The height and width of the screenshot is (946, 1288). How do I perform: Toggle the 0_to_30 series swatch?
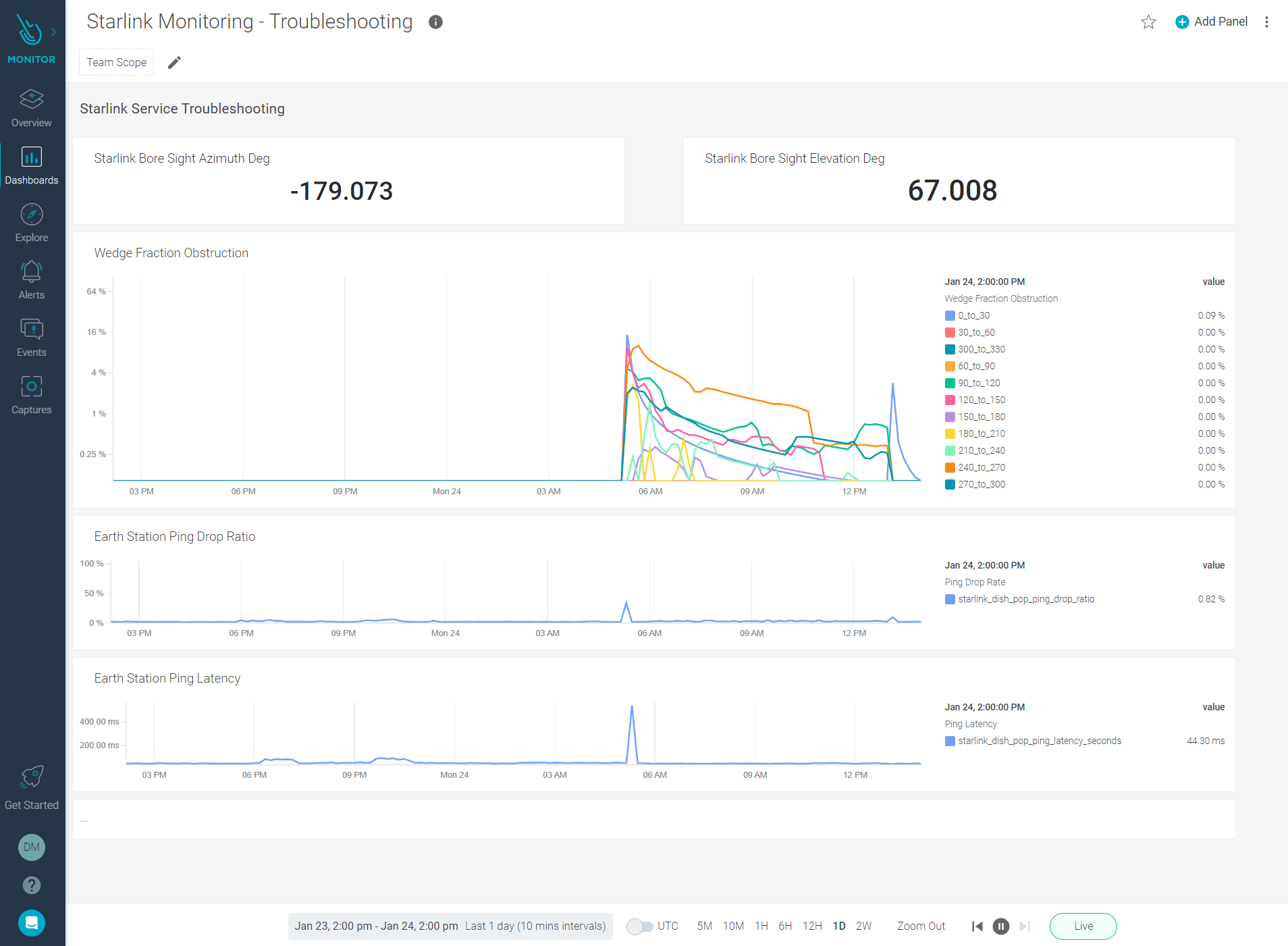(x=950, y=315)
